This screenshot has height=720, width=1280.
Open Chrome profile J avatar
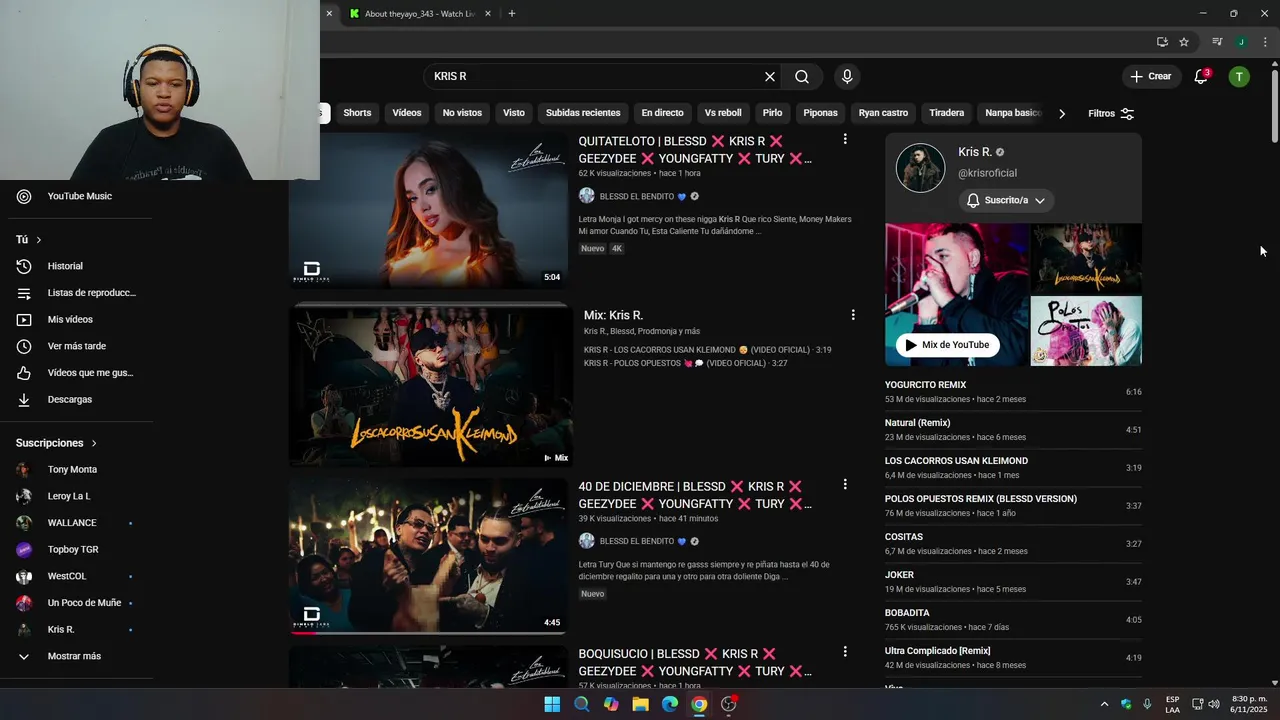coord(1241,42)
